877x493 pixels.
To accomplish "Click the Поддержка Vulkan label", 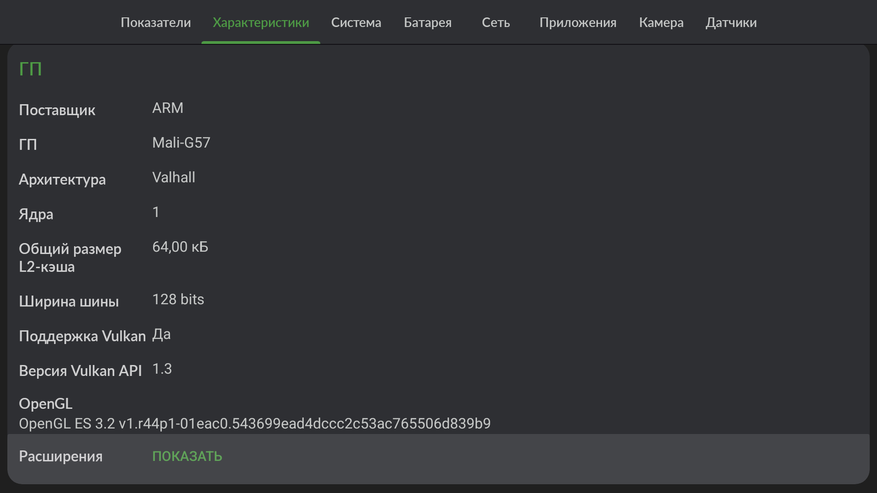I will [82, 336].
